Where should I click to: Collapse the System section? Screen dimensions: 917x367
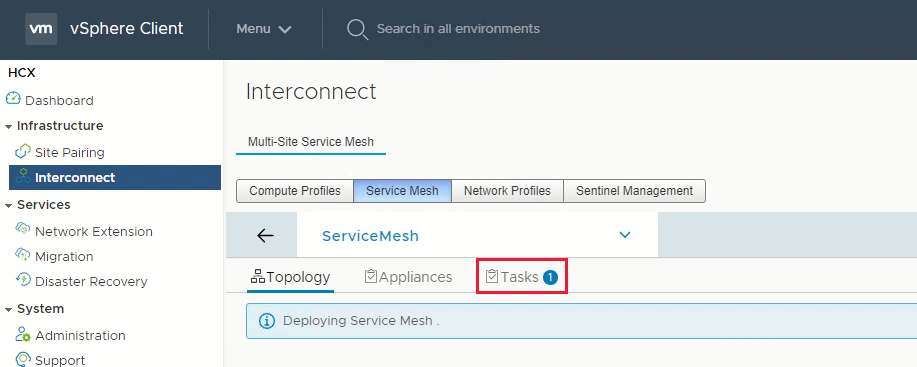(x=8, y=309)
